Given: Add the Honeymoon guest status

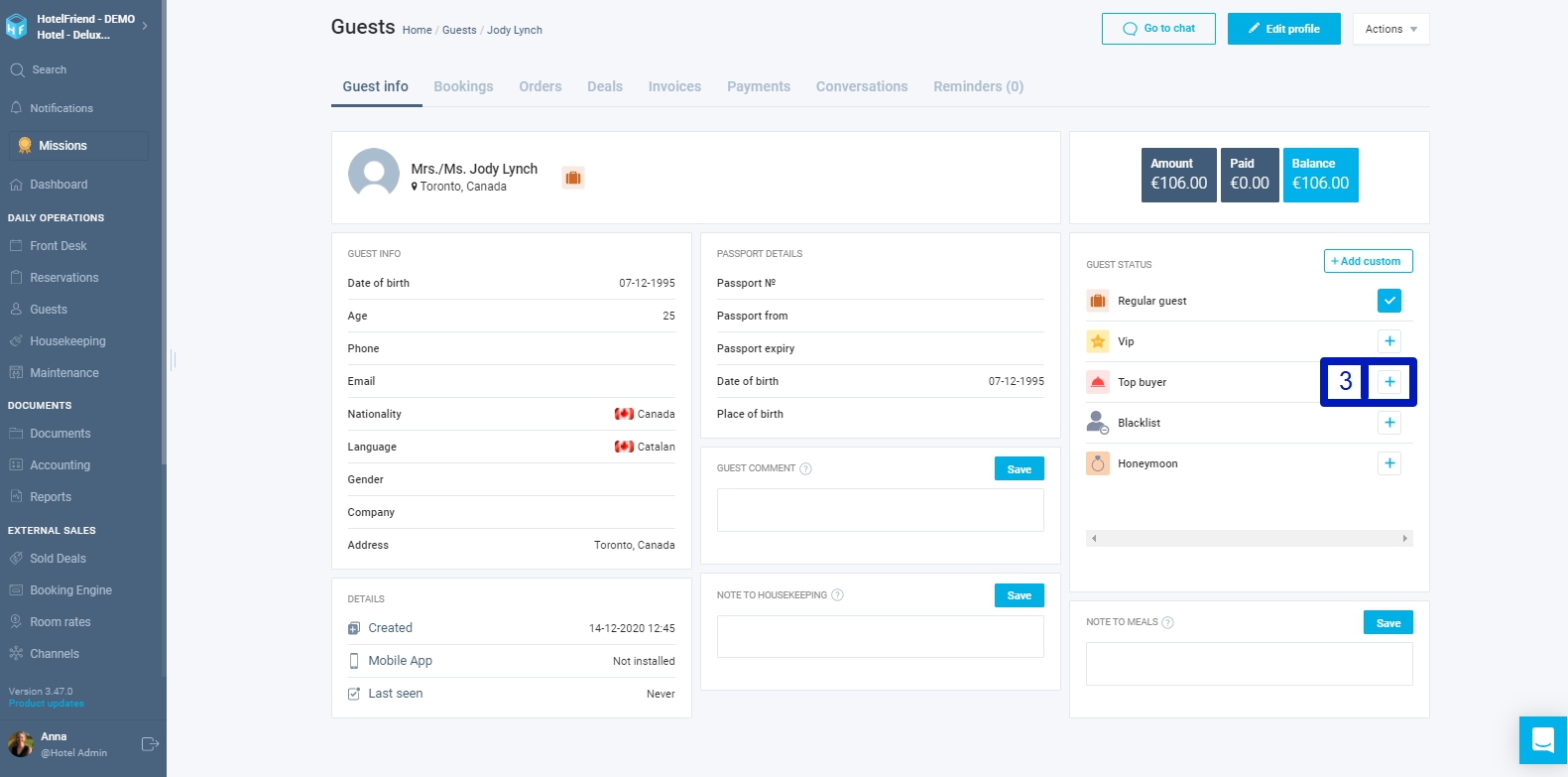Looking at the screenshot, I should (x=1389, y=463).
